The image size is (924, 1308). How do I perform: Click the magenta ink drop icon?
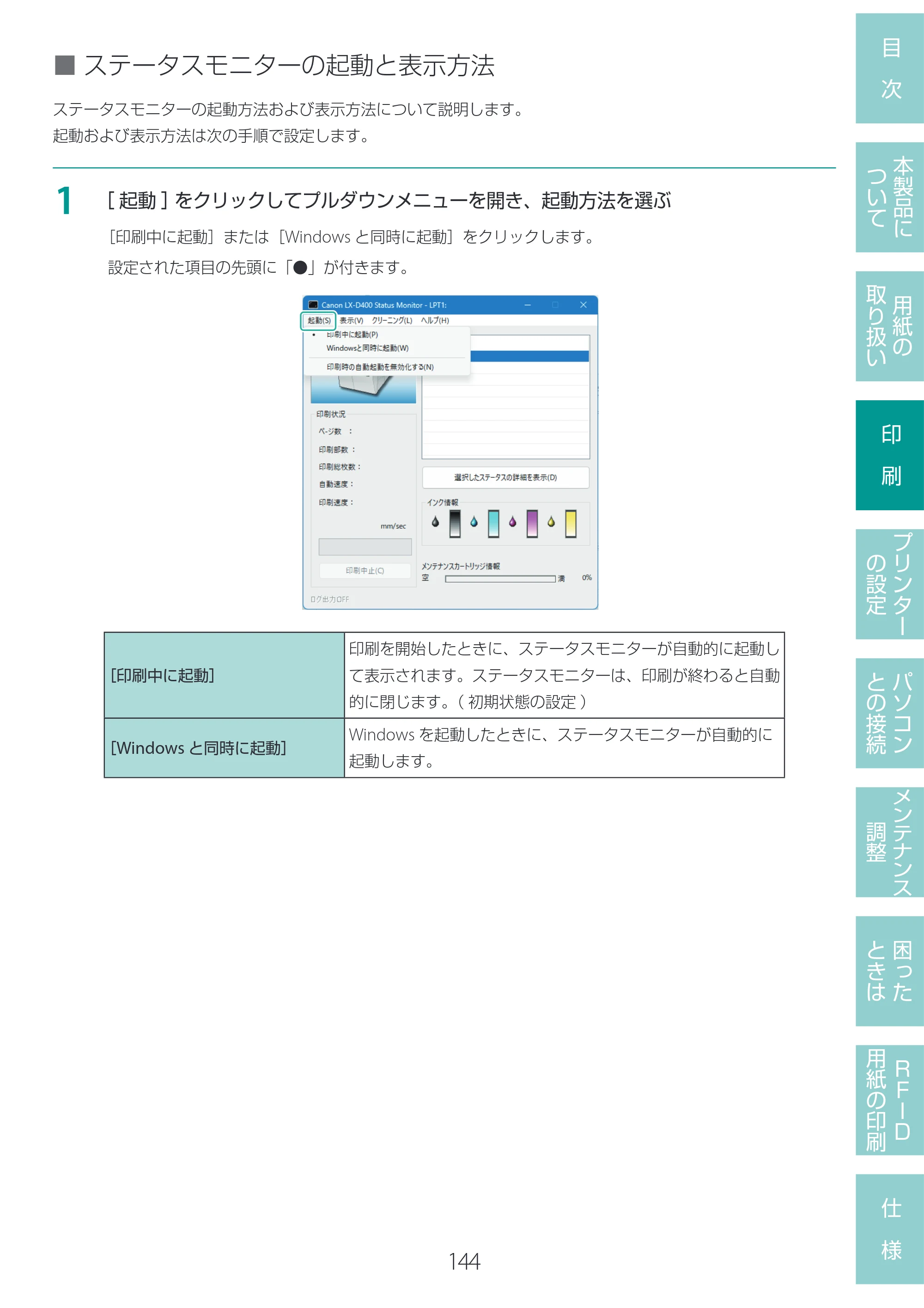click(512, 522)
